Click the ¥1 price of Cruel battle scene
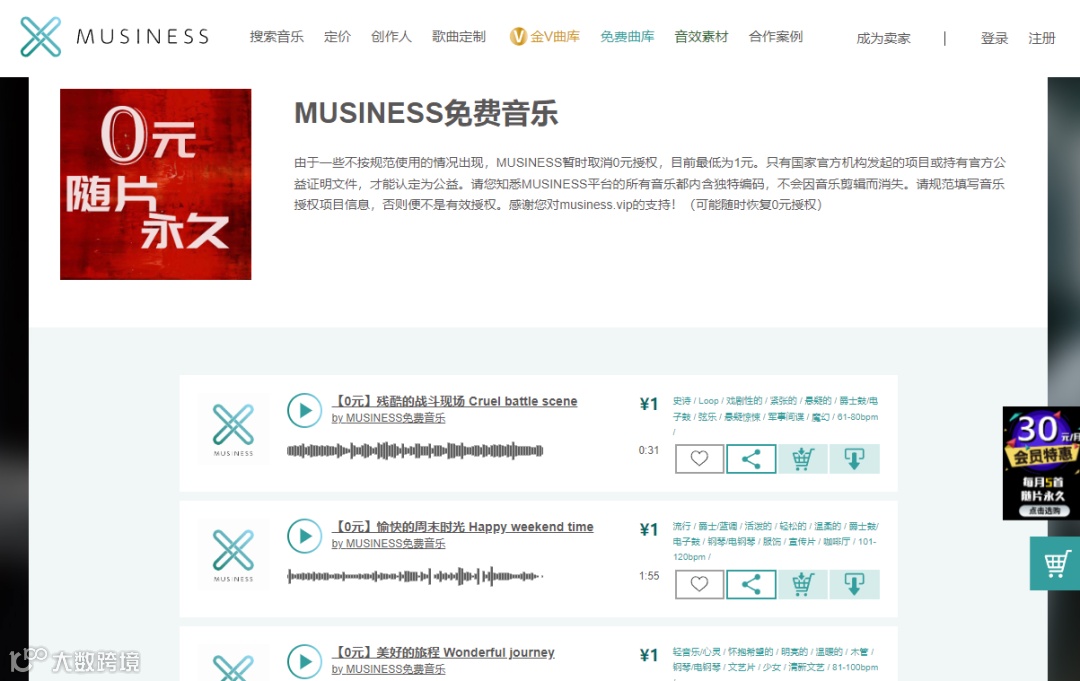 click(649, 404)
